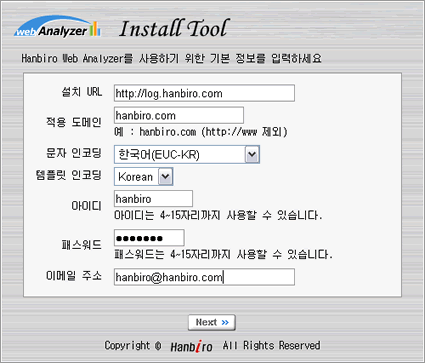Click the 템플릿 인코딩 label
The height and width of the screenshot is (363, 425).
[68, 175]
